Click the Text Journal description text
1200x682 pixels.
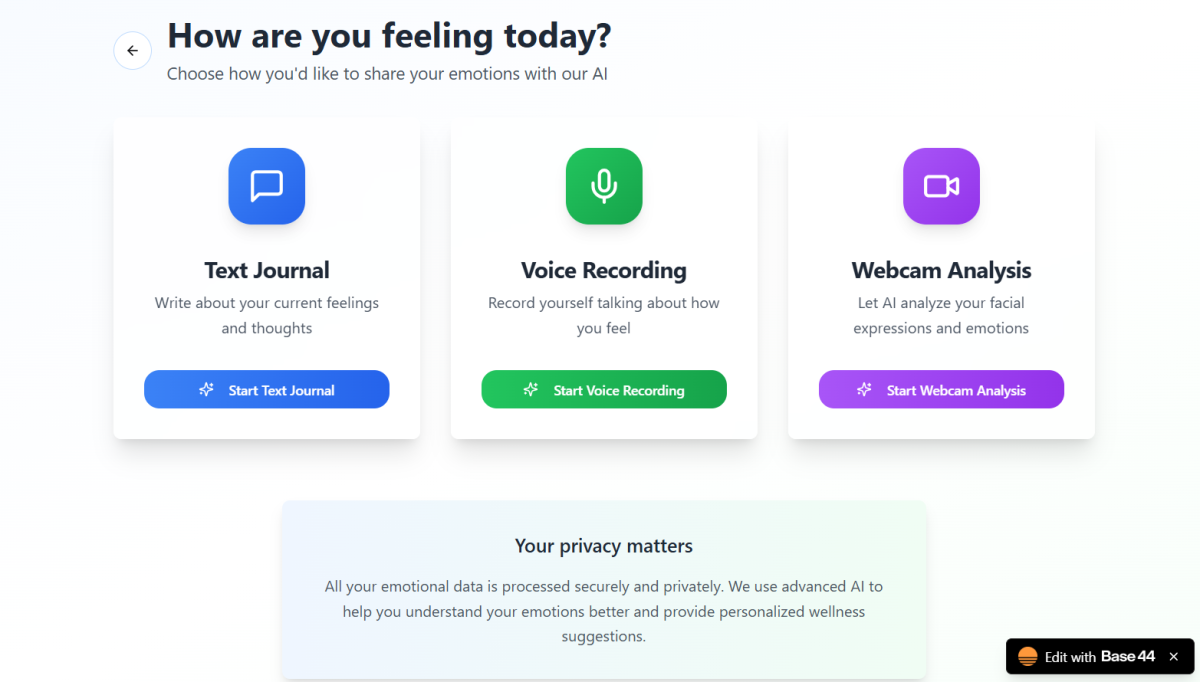click(x=267, y=315)
